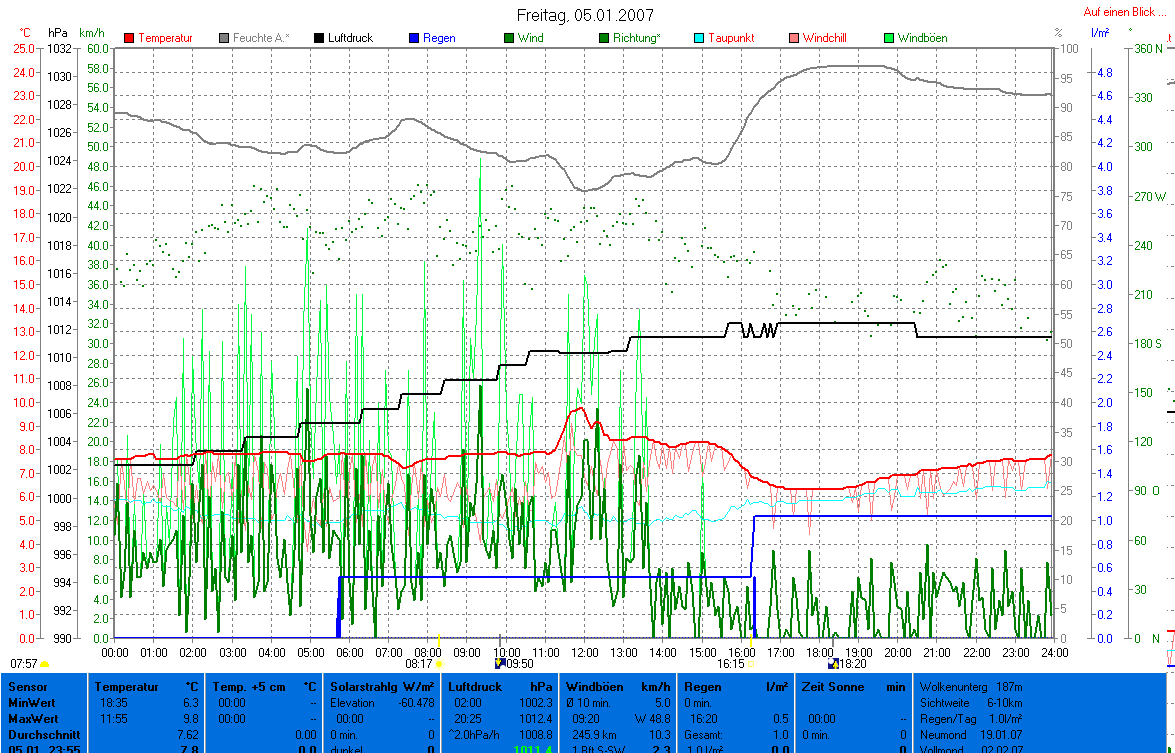Viewport: 1175px width, 753px height.
Task: Select the Luftdruck hPa panel header
Action: [x=500, y=687]
